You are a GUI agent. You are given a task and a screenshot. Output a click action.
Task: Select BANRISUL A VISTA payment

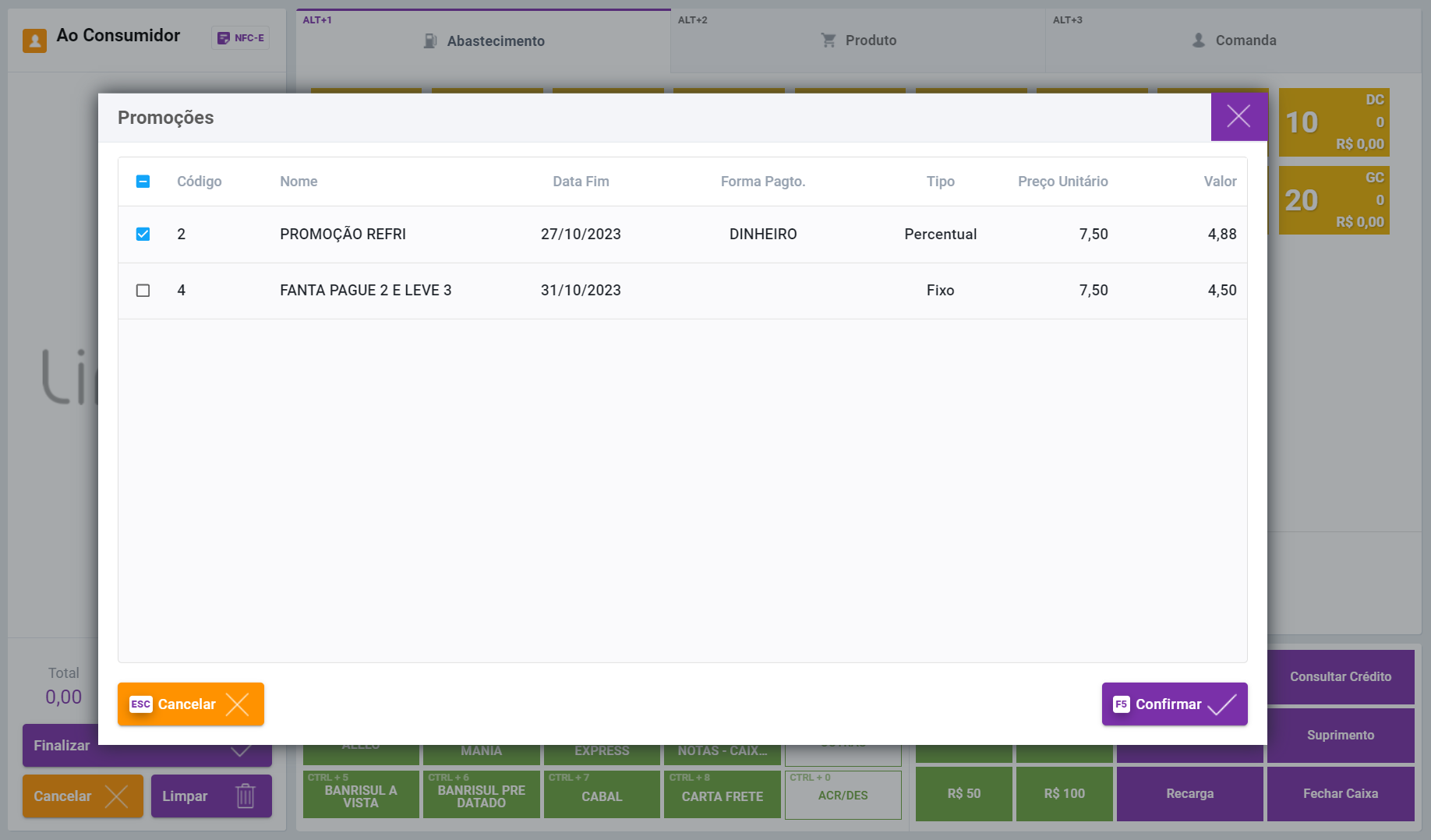tap(361, 794)
